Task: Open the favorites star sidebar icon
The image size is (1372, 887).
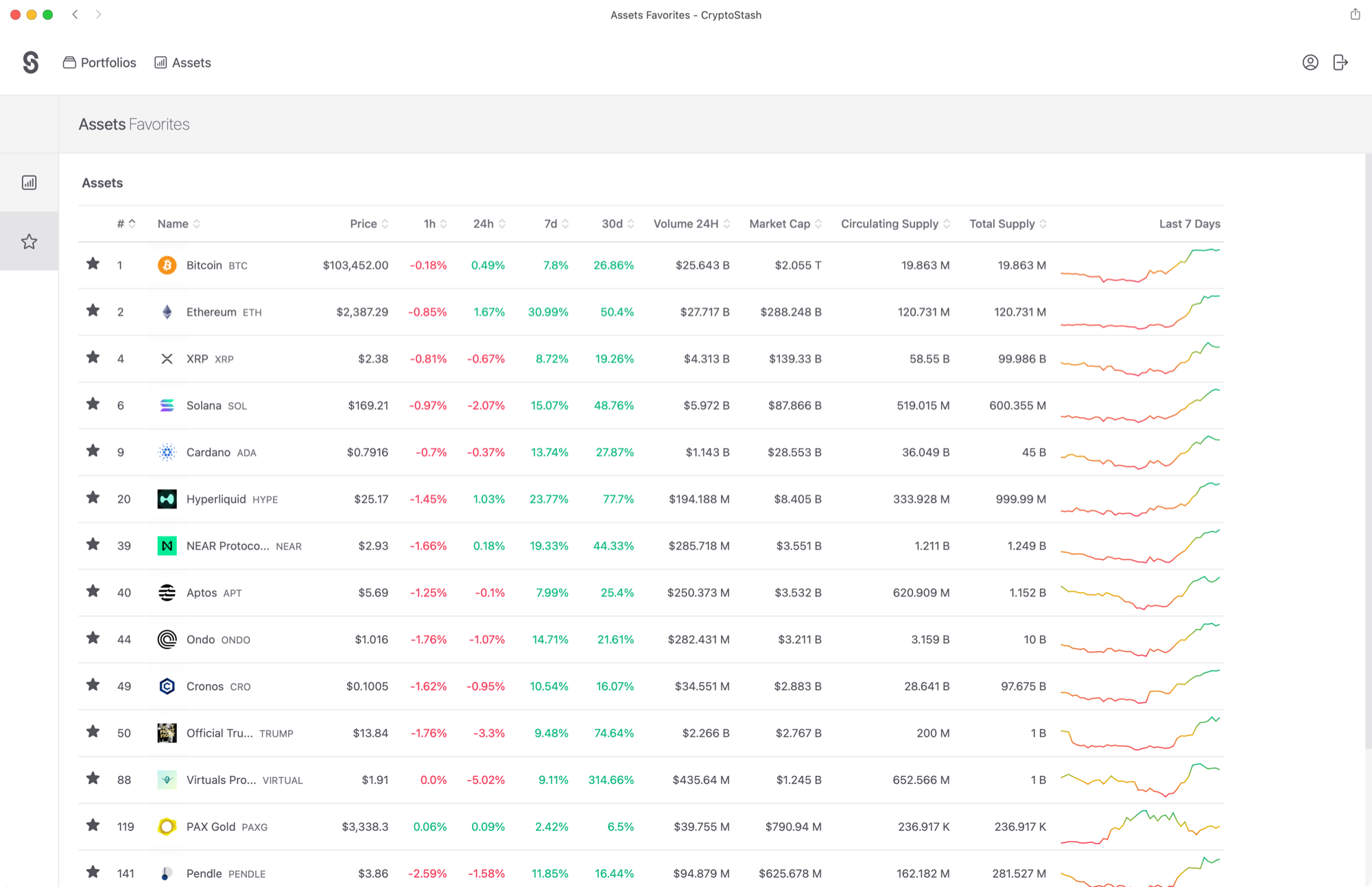Action: pos(29,241)
